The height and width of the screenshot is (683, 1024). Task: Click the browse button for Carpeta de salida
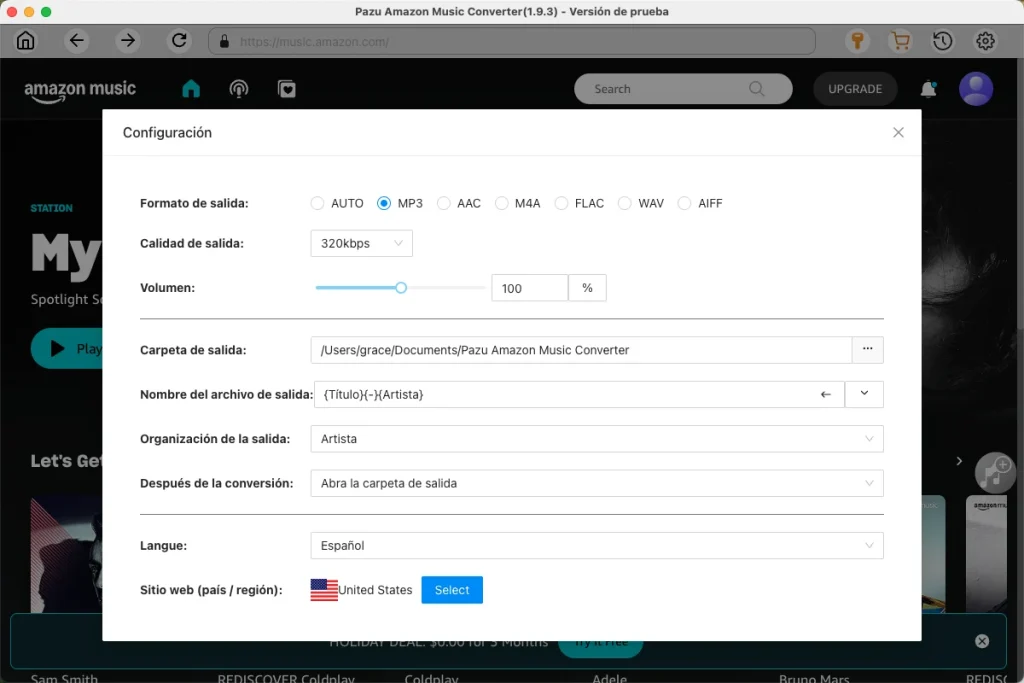(869, 350)
